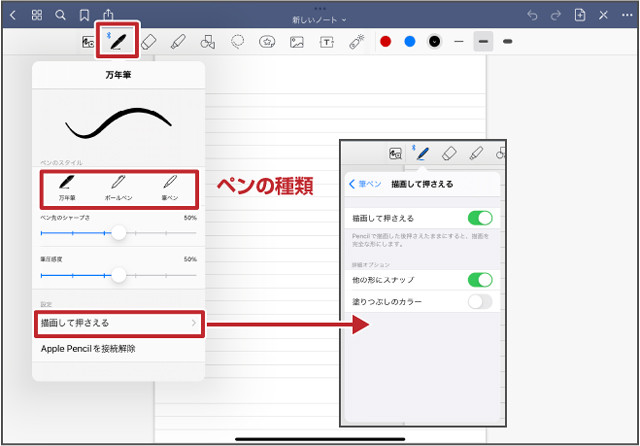This screenshot has height=446, width=640.
Task: Click the ペン先のシャープさ slider handle
Action: [x=119, y=232]
